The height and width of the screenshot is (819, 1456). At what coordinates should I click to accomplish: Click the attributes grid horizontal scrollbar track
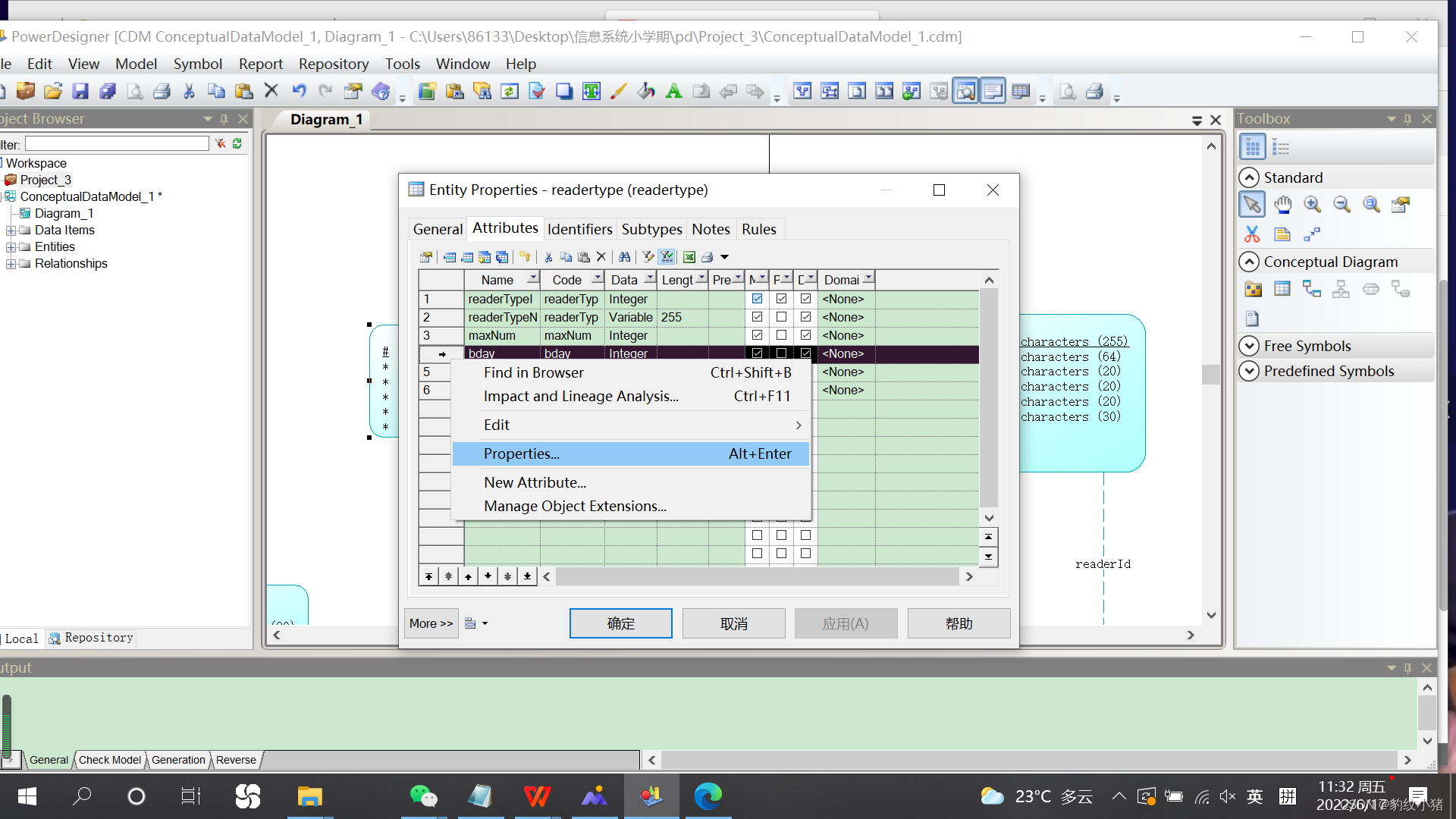(x=757, y=576)
